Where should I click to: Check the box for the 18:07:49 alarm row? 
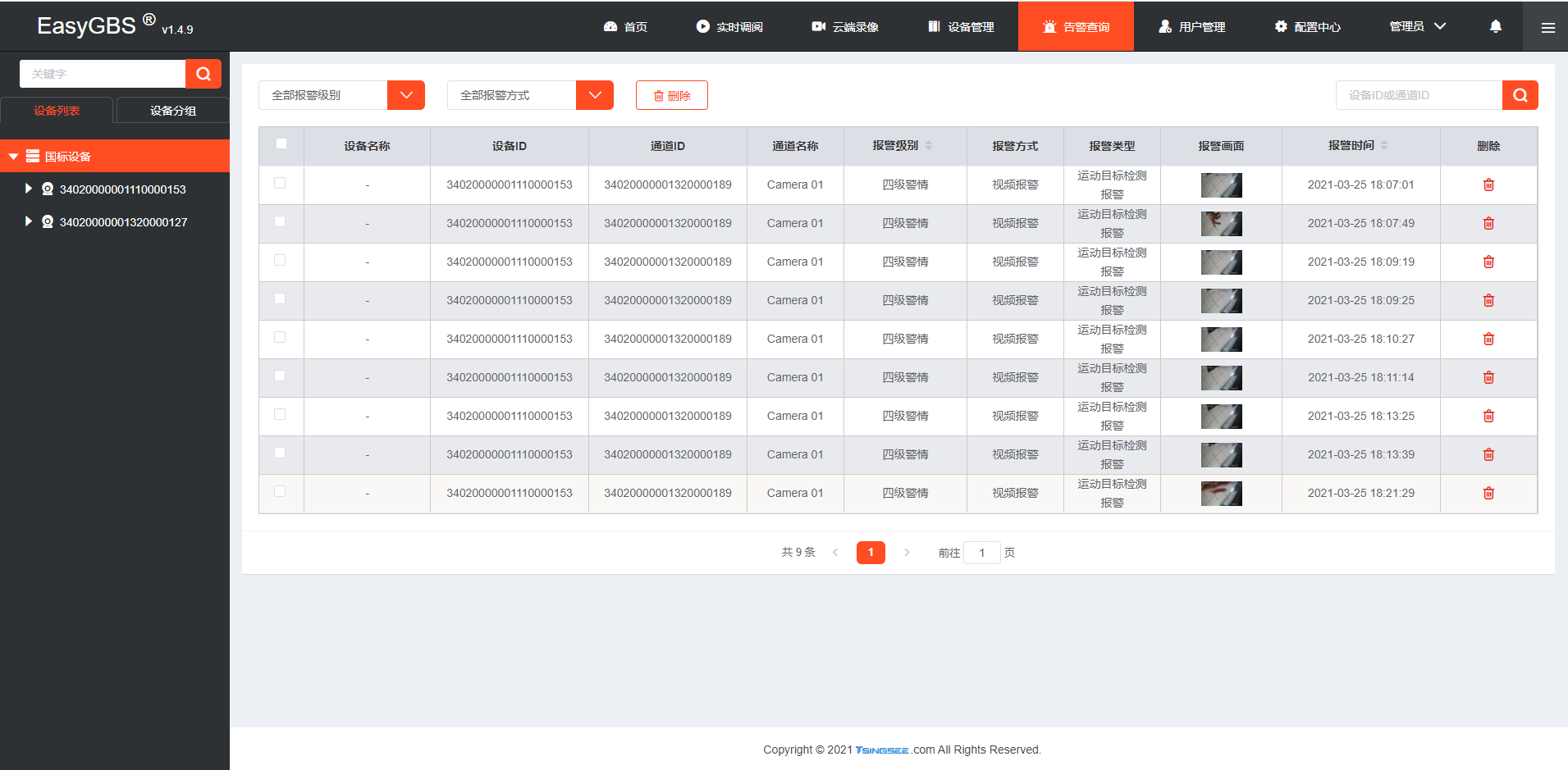click(280, 221)
